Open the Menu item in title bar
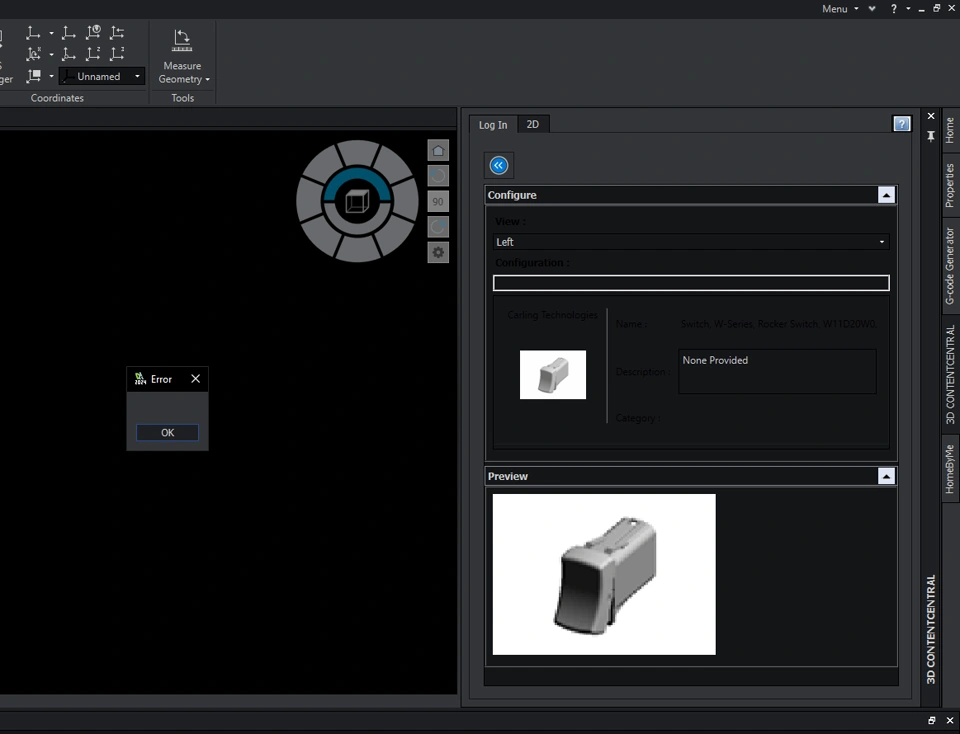960x734 pixels. (x=834, y=9)
